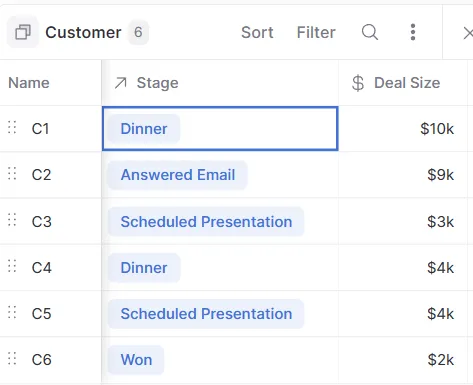The image size is (473, 385).
Task: Open the Stage column header menu
Action: coord(220,83)
